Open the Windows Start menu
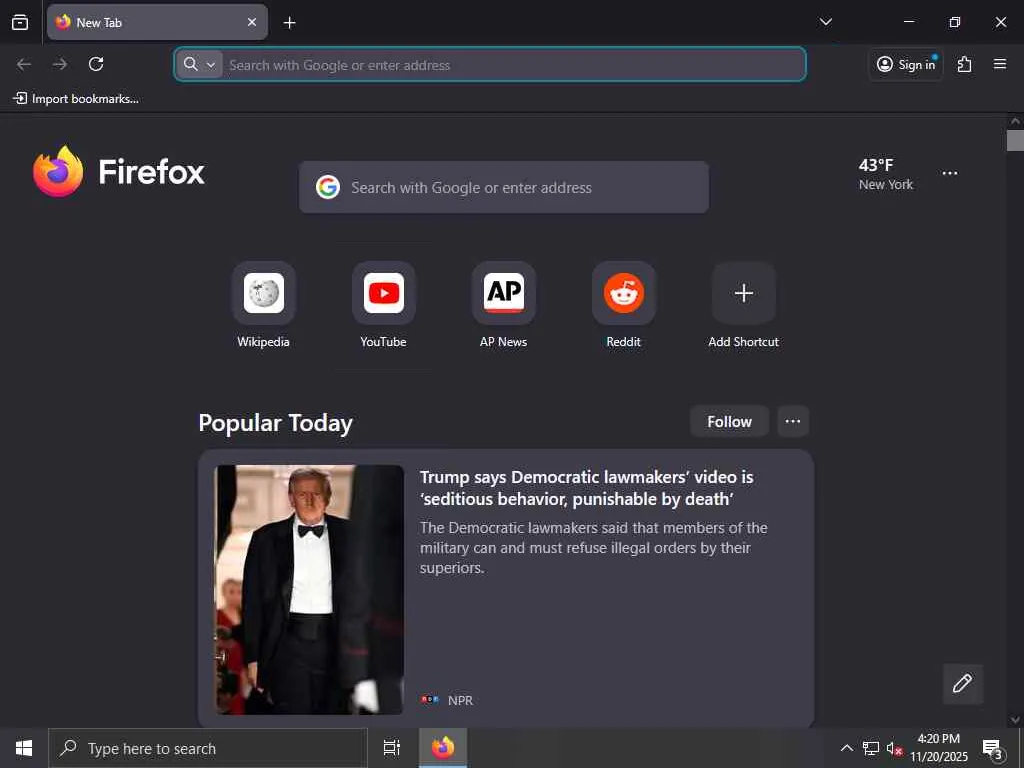The image size is (1024, 768). [x=24, y=748]
